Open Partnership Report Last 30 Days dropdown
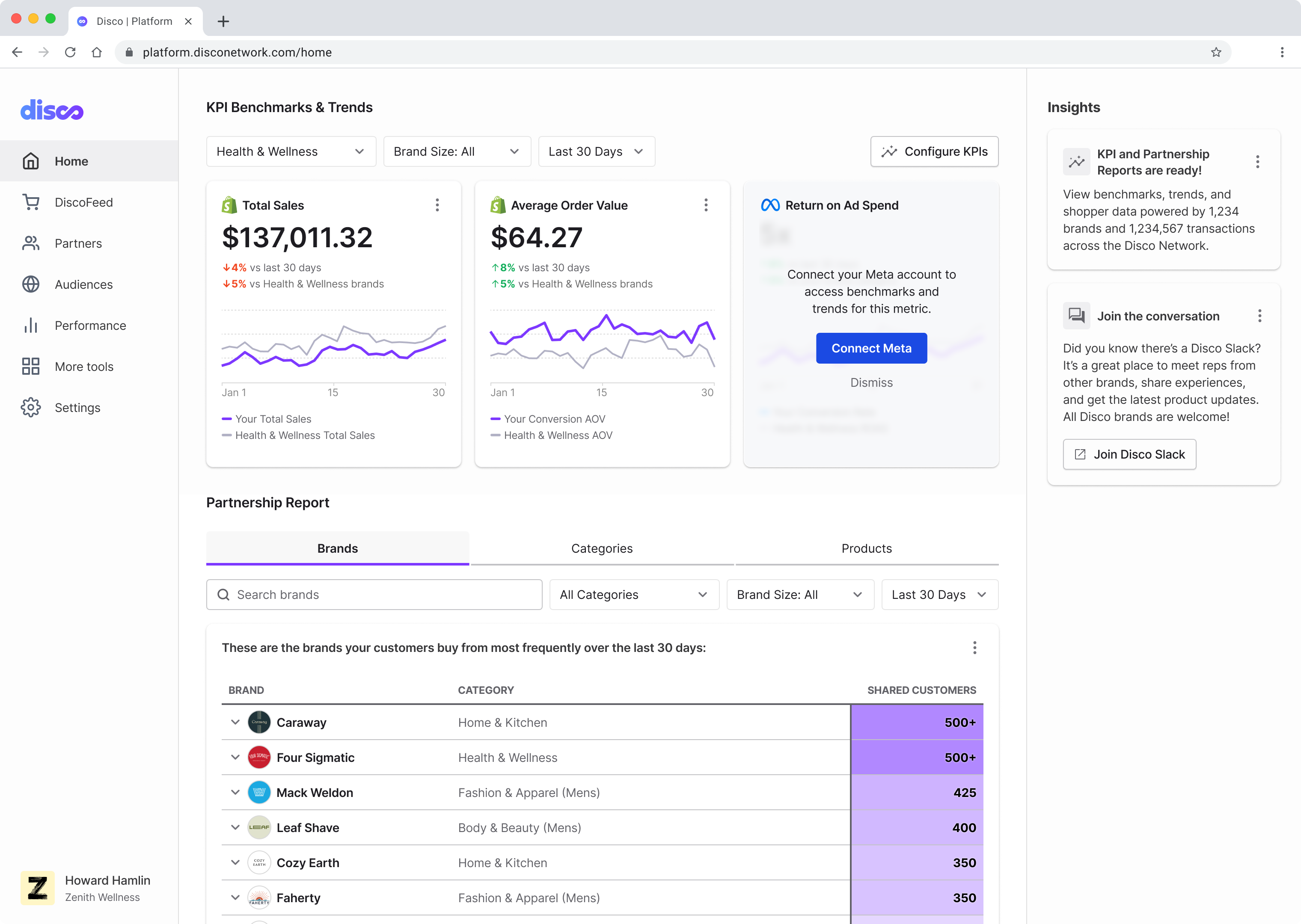The width and height of the screenshot is (1301, 924). 940,595
